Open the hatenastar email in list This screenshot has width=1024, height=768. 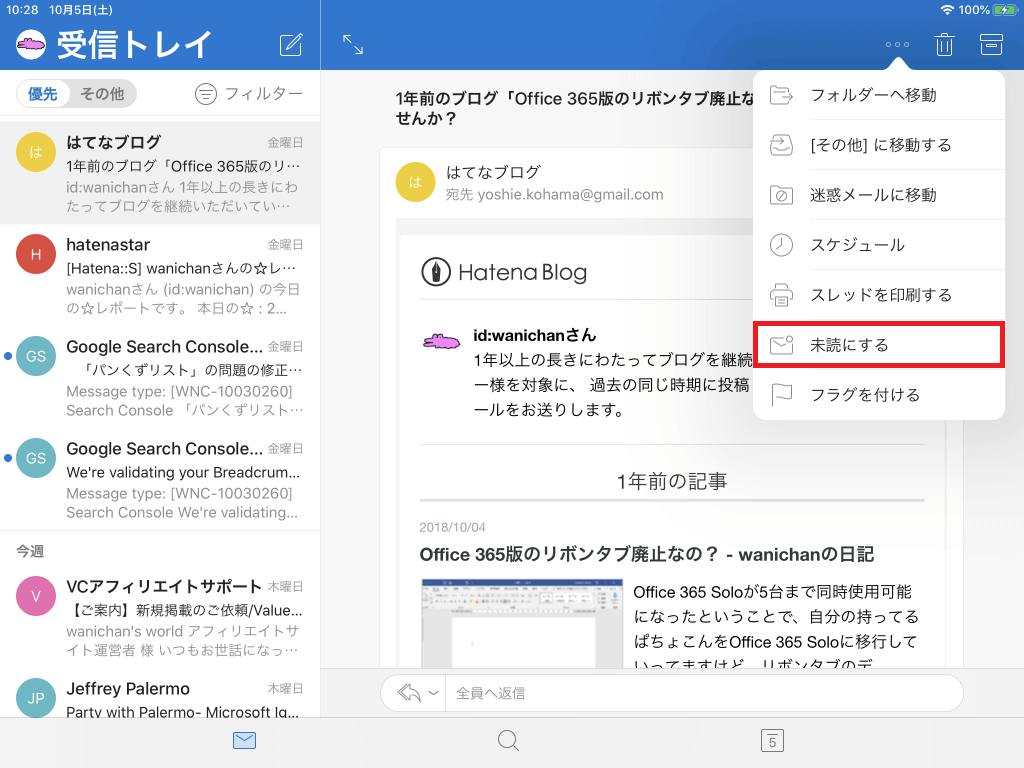coord(160,276)
